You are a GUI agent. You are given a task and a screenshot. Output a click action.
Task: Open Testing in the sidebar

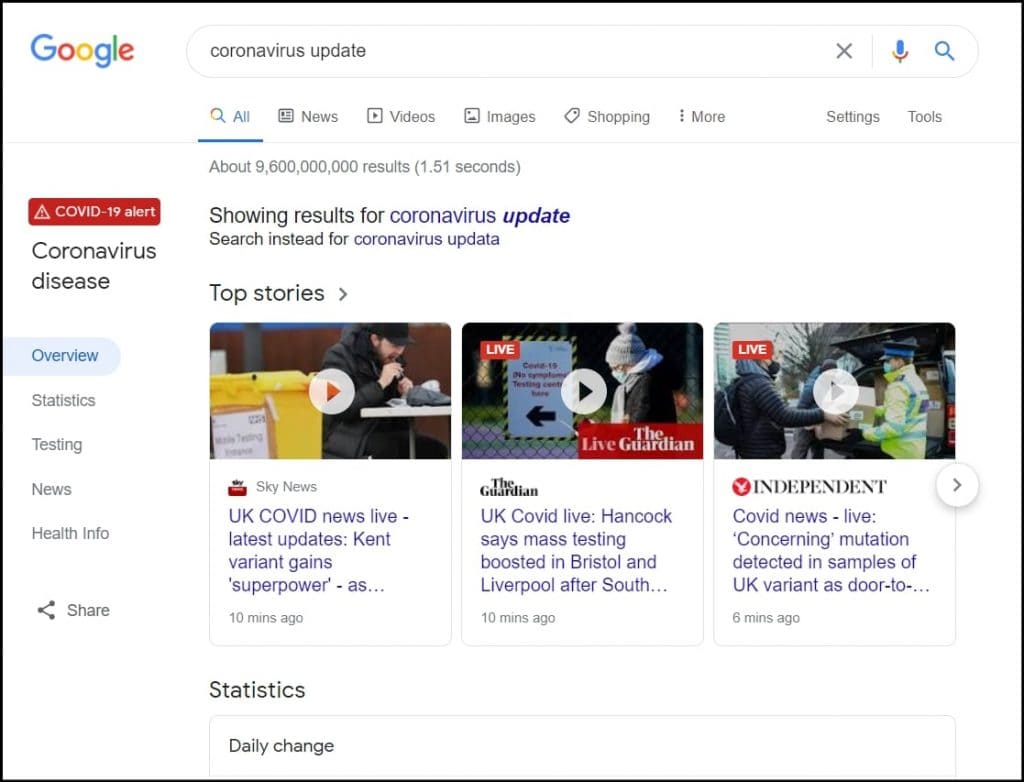[x=57, y=445]
